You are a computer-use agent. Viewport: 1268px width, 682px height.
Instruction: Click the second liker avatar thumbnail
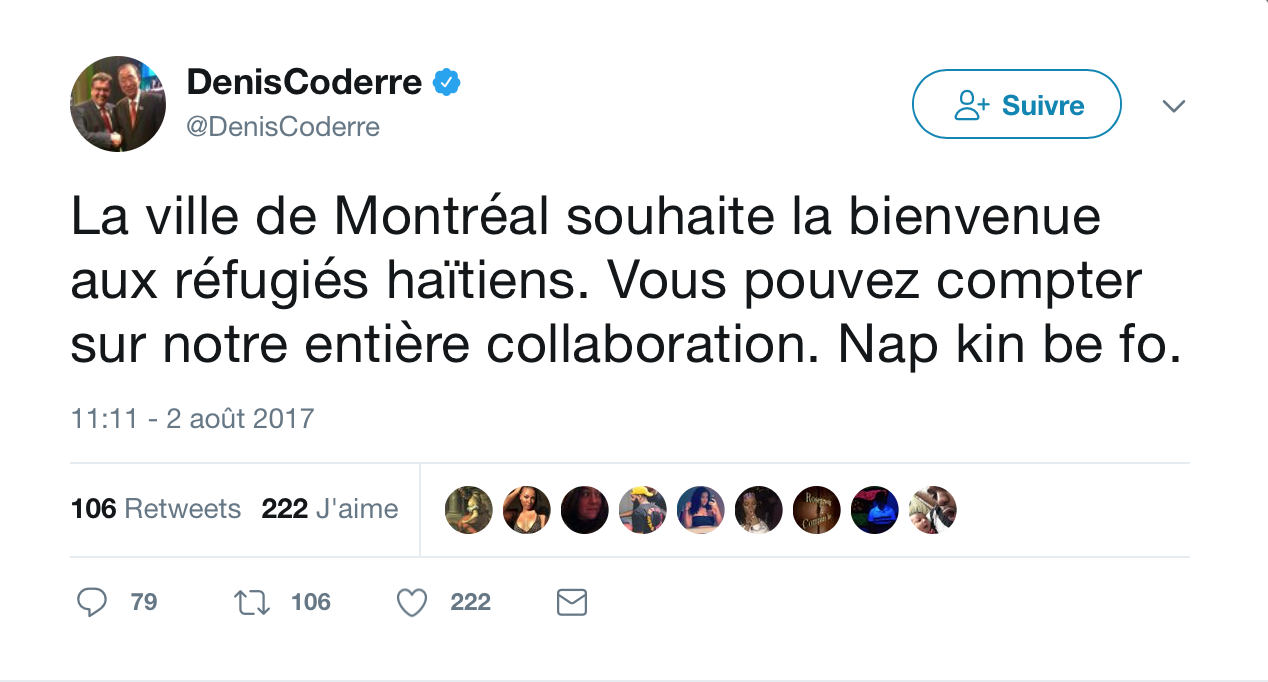pos(527,510)
